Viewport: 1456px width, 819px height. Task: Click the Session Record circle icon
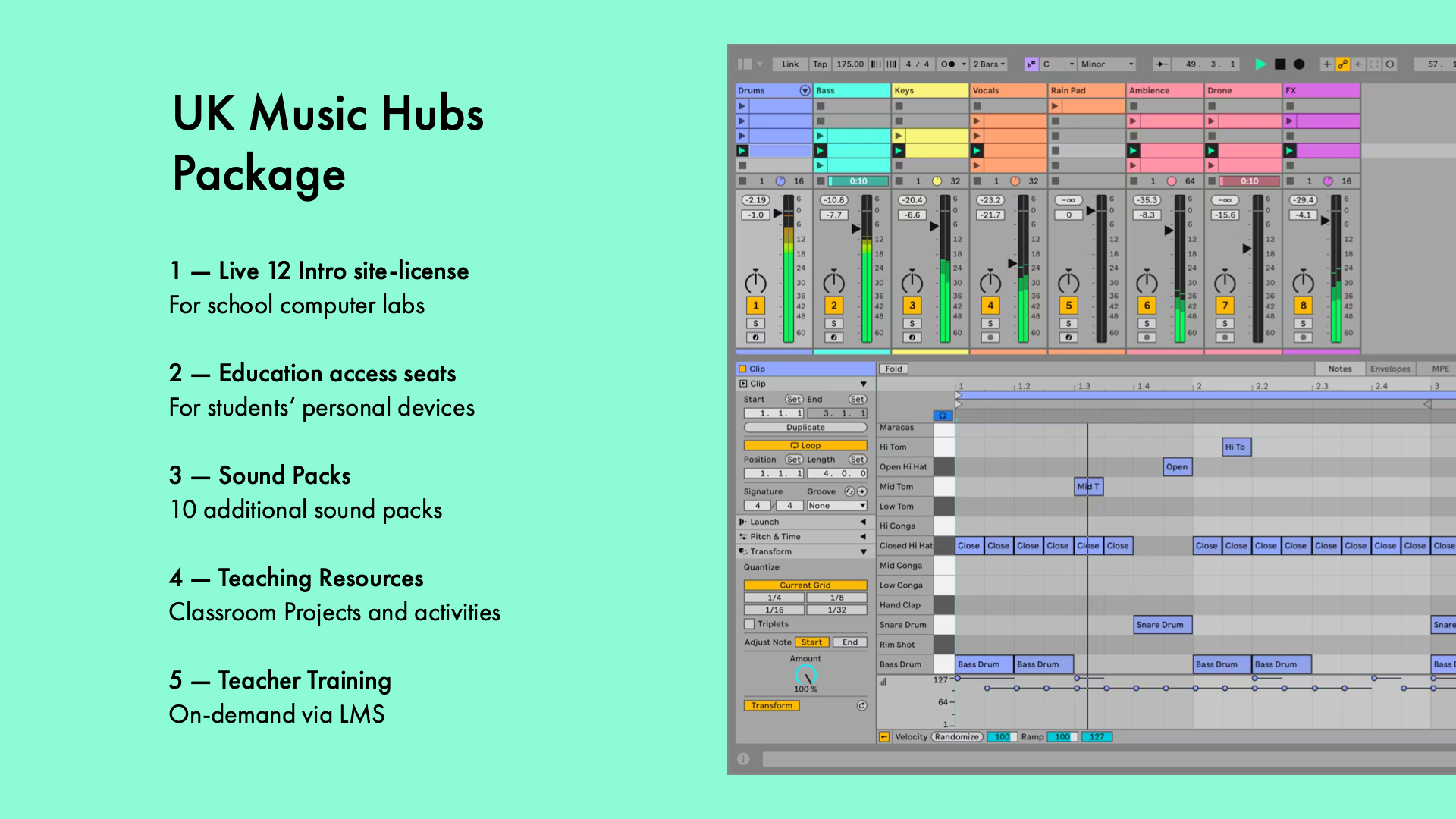[x=1390, y=64]
